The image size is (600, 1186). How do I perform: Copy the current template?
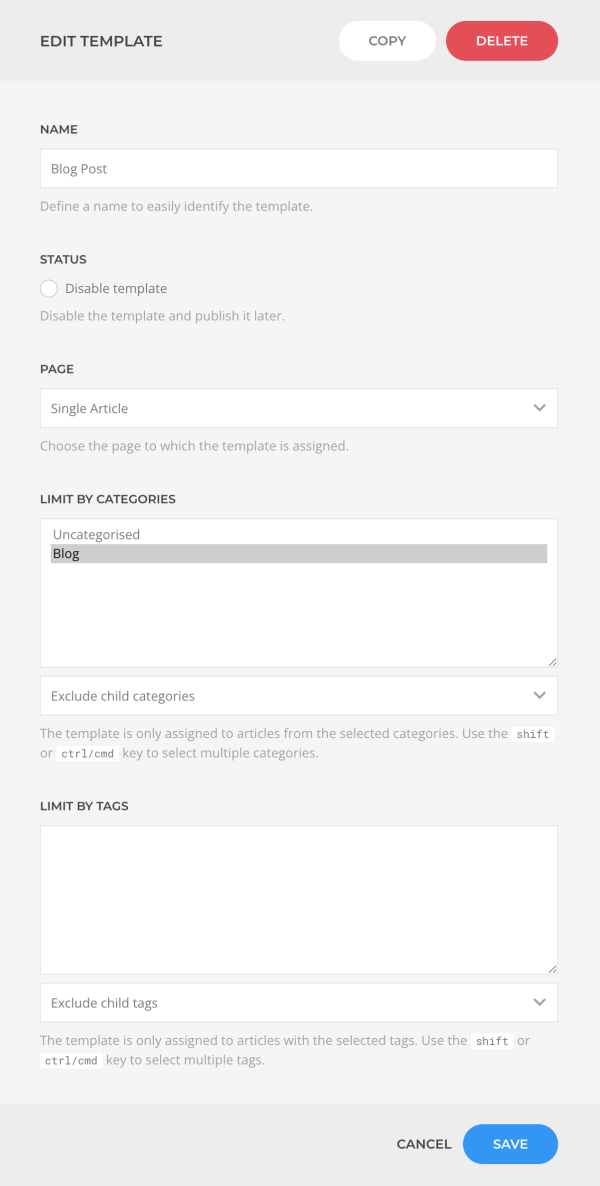387,41
